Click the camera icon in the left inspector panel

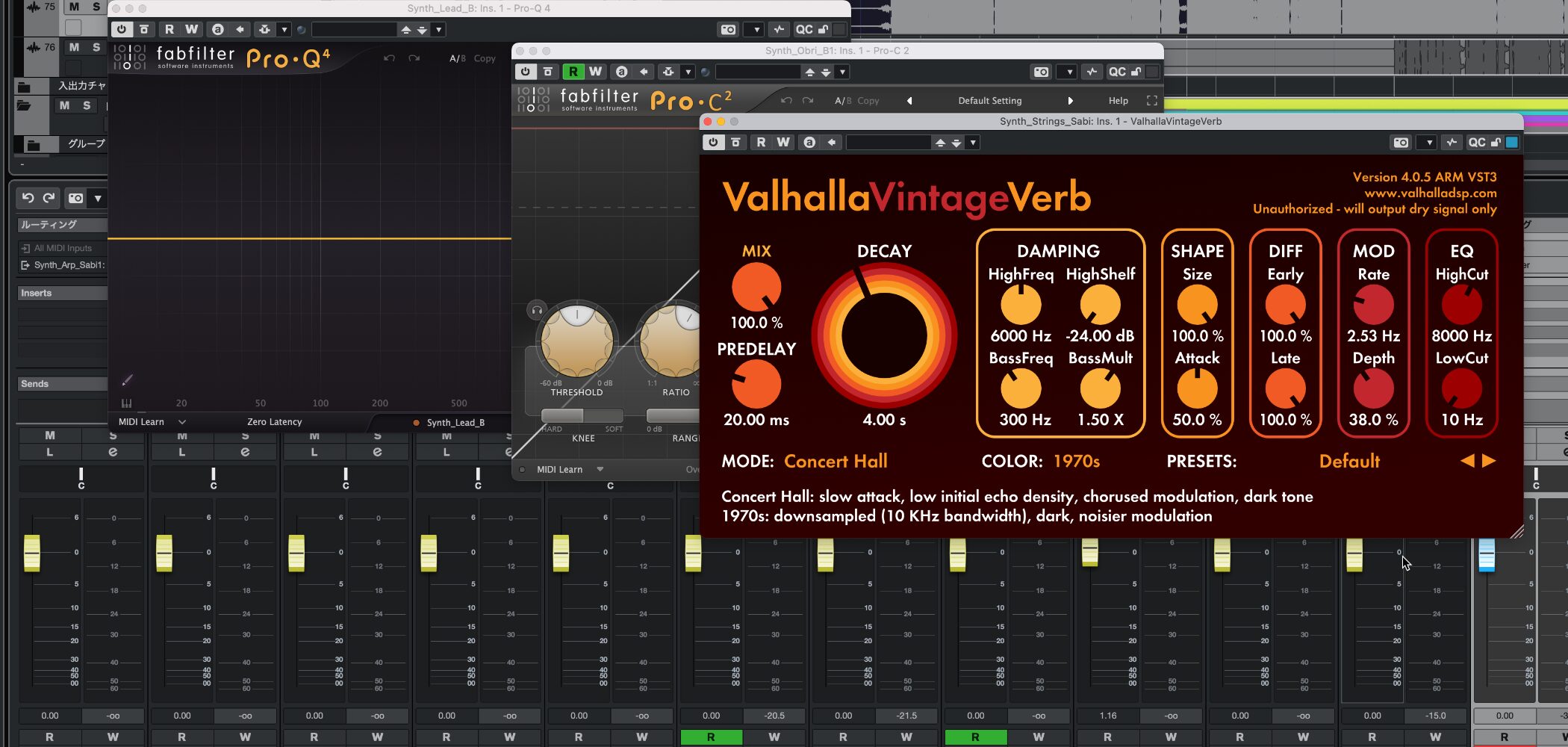click(x=76, y=198)
